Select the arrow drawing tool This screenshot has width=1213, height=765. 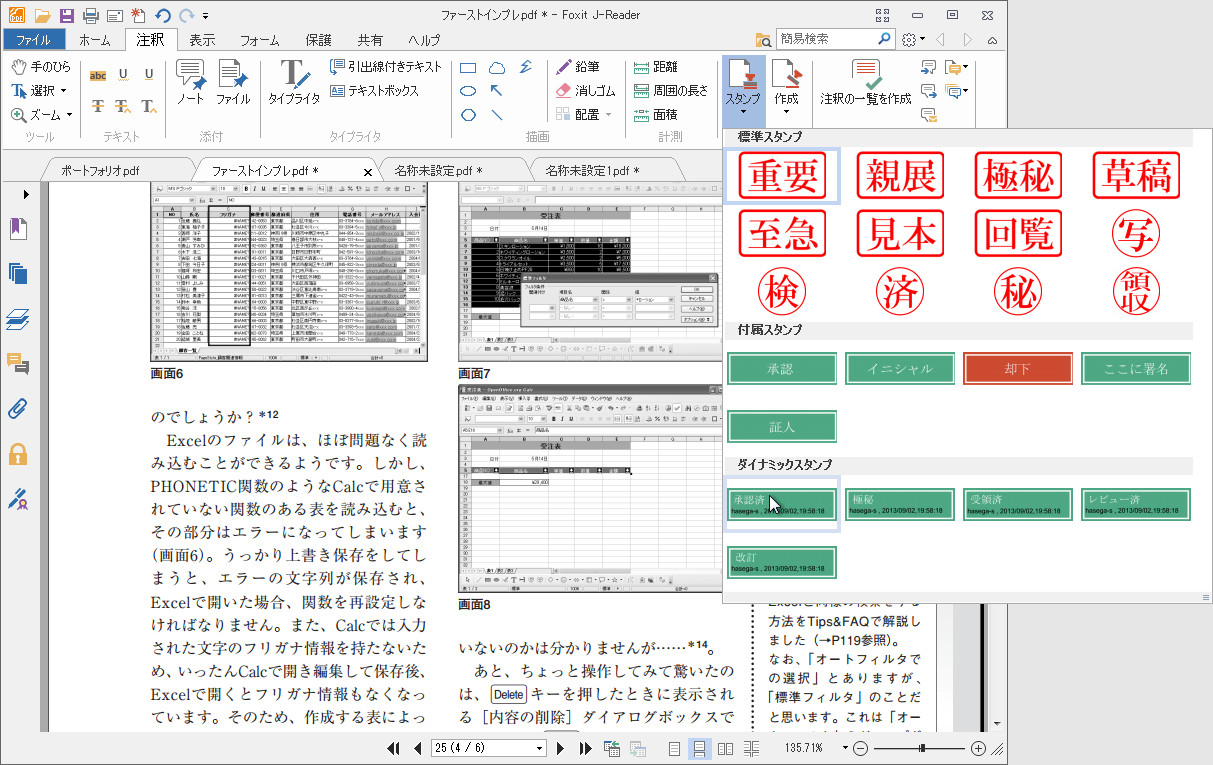coord(497,91)
